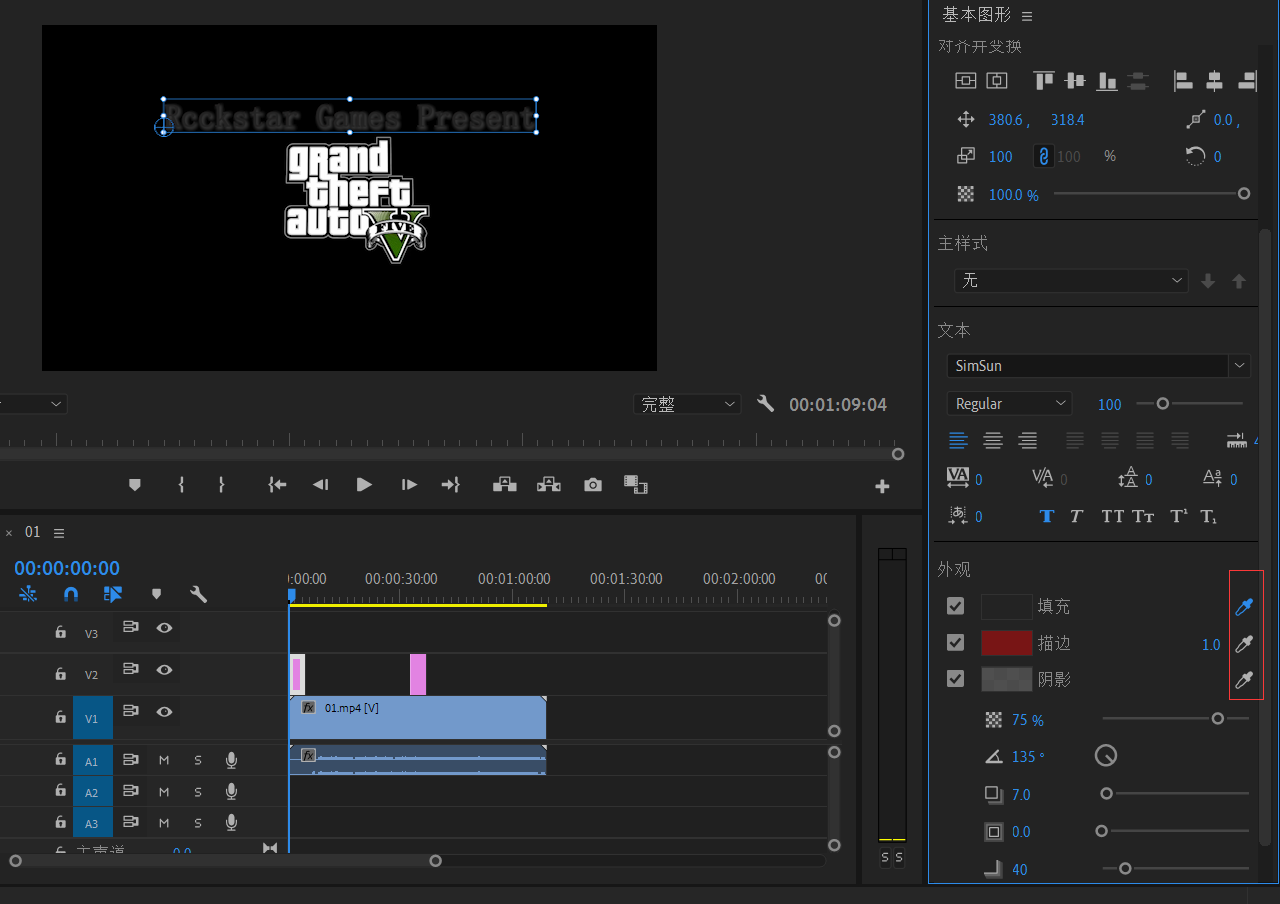
Task: Open Regular font style dropdown
Action: [x=1009, y=404]
